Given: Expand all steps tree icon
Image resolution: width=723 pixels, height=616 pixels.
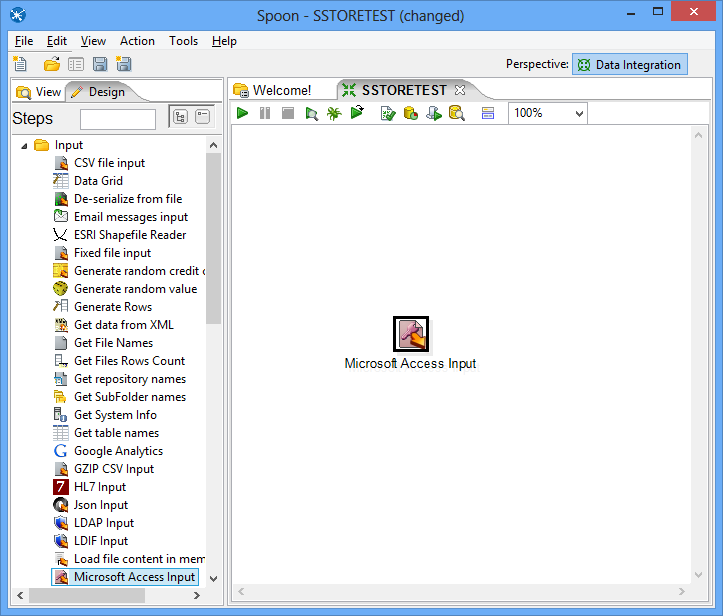Looking at the screenshot, I should 180,117.
